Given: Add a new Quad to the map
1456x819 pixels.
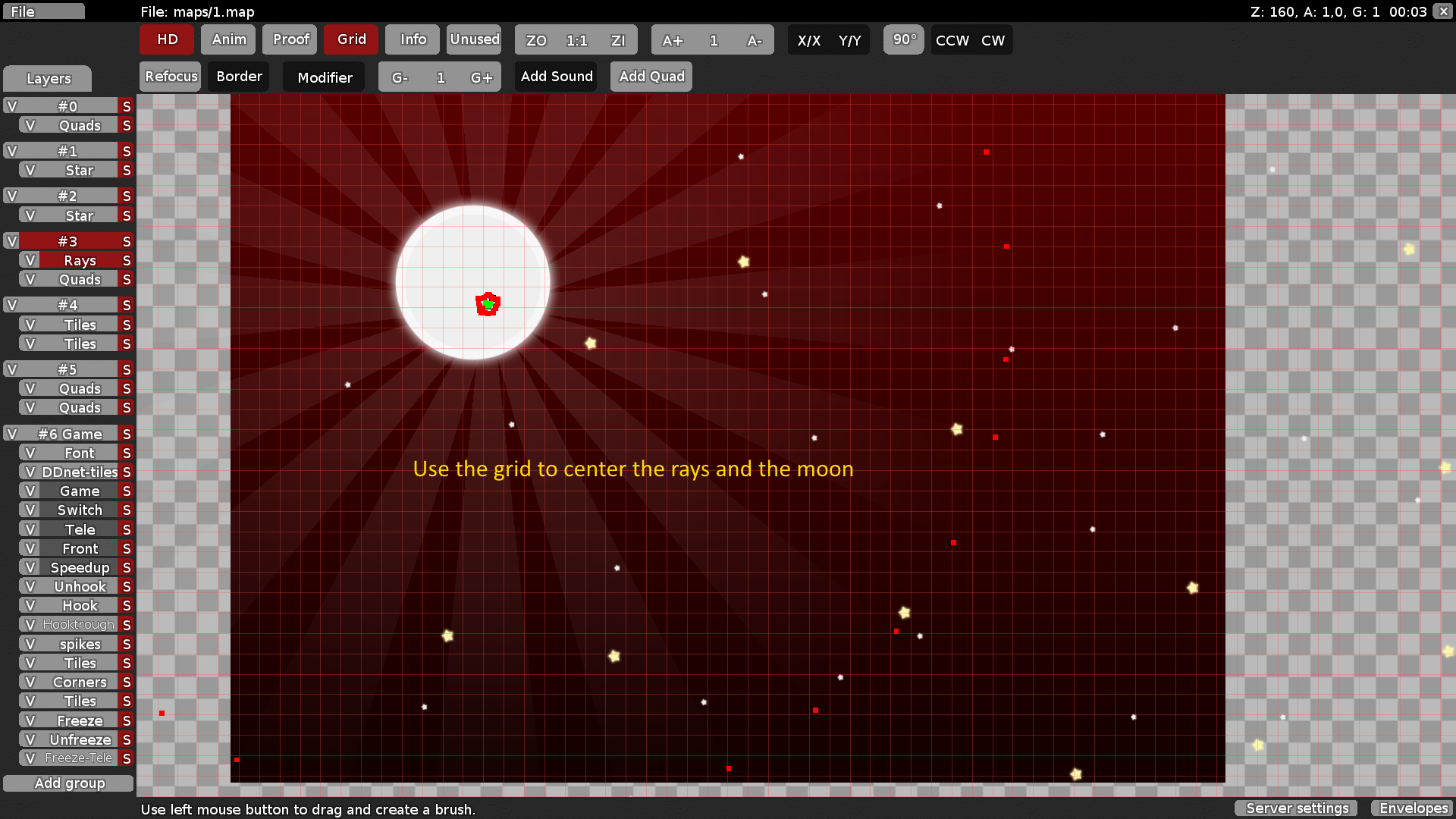Looking at the screenshot, I should [651, 76].
